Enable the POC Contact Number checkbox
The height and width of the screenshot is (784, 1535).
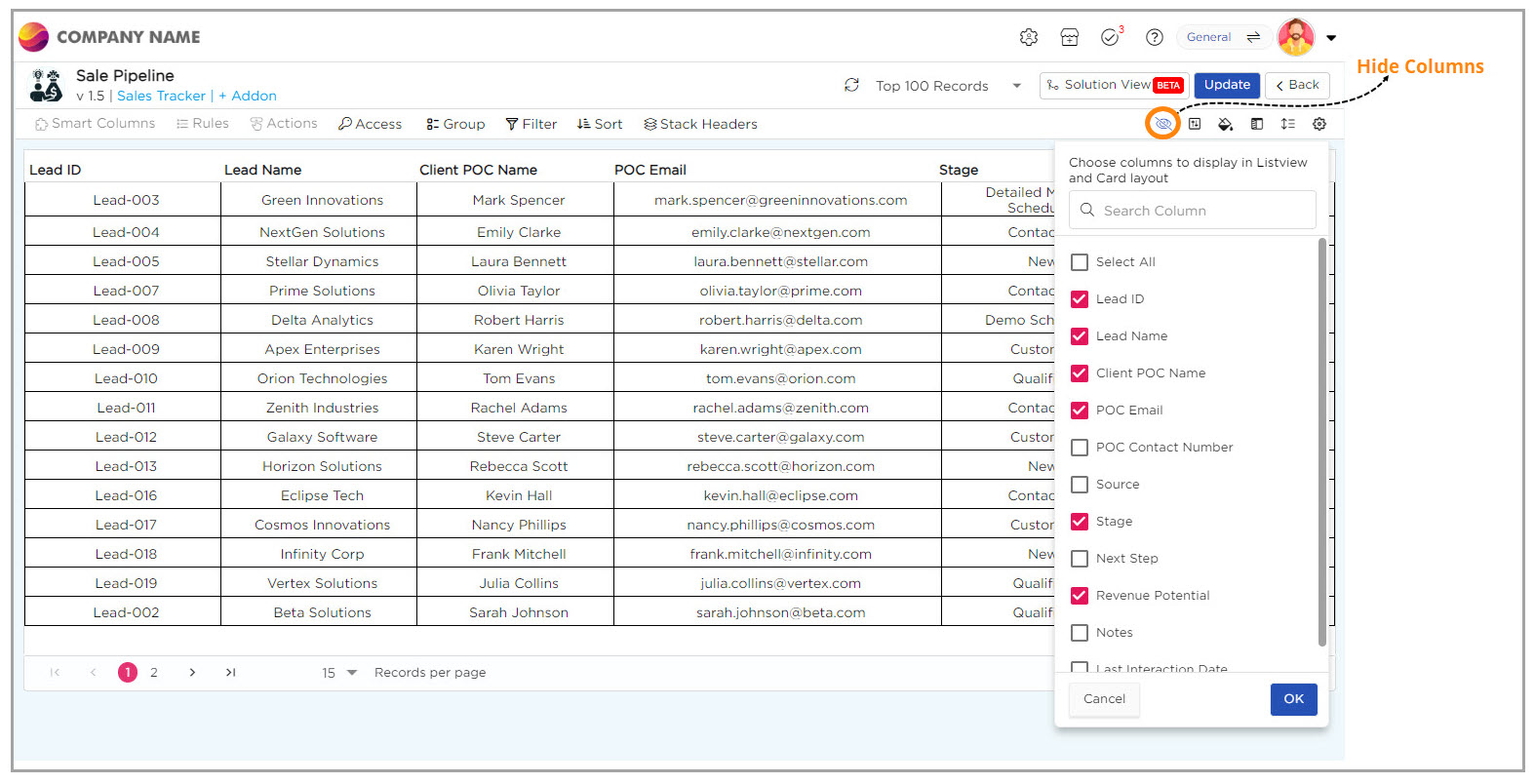tap(1080, 448)
